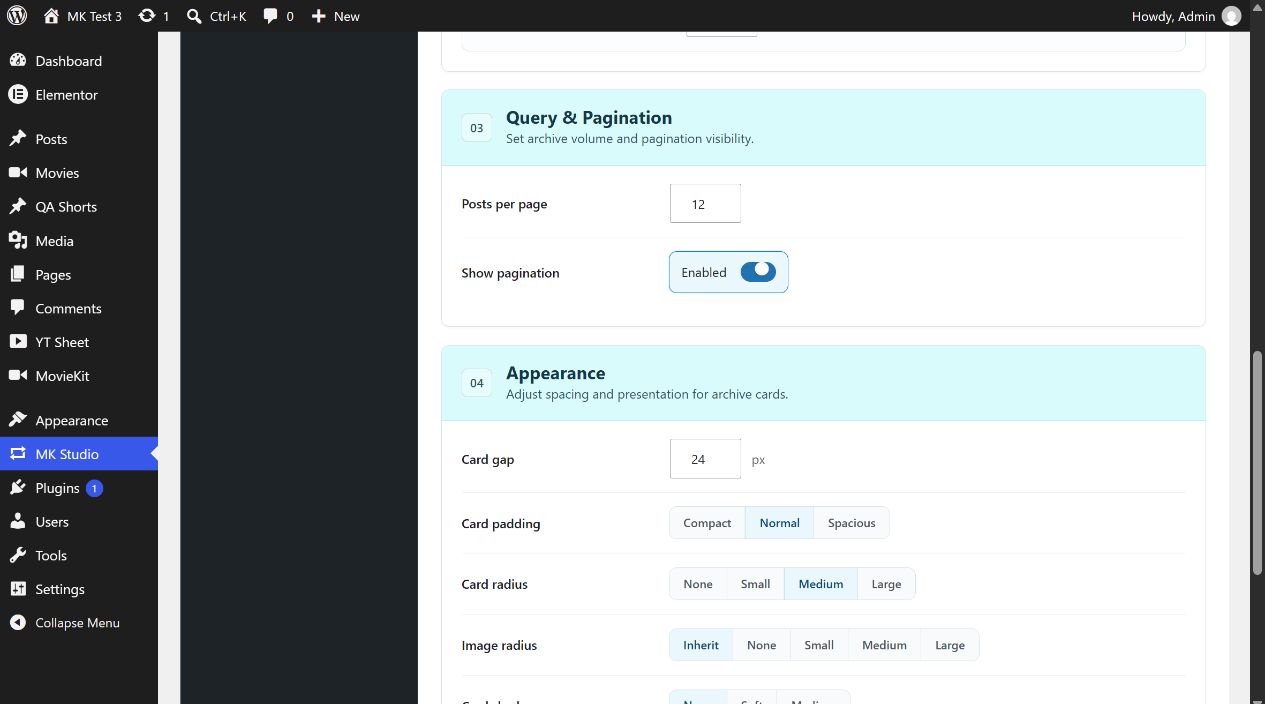
Task: Select Large card radius
Action: pyautogui.click(x=886, y=584)
